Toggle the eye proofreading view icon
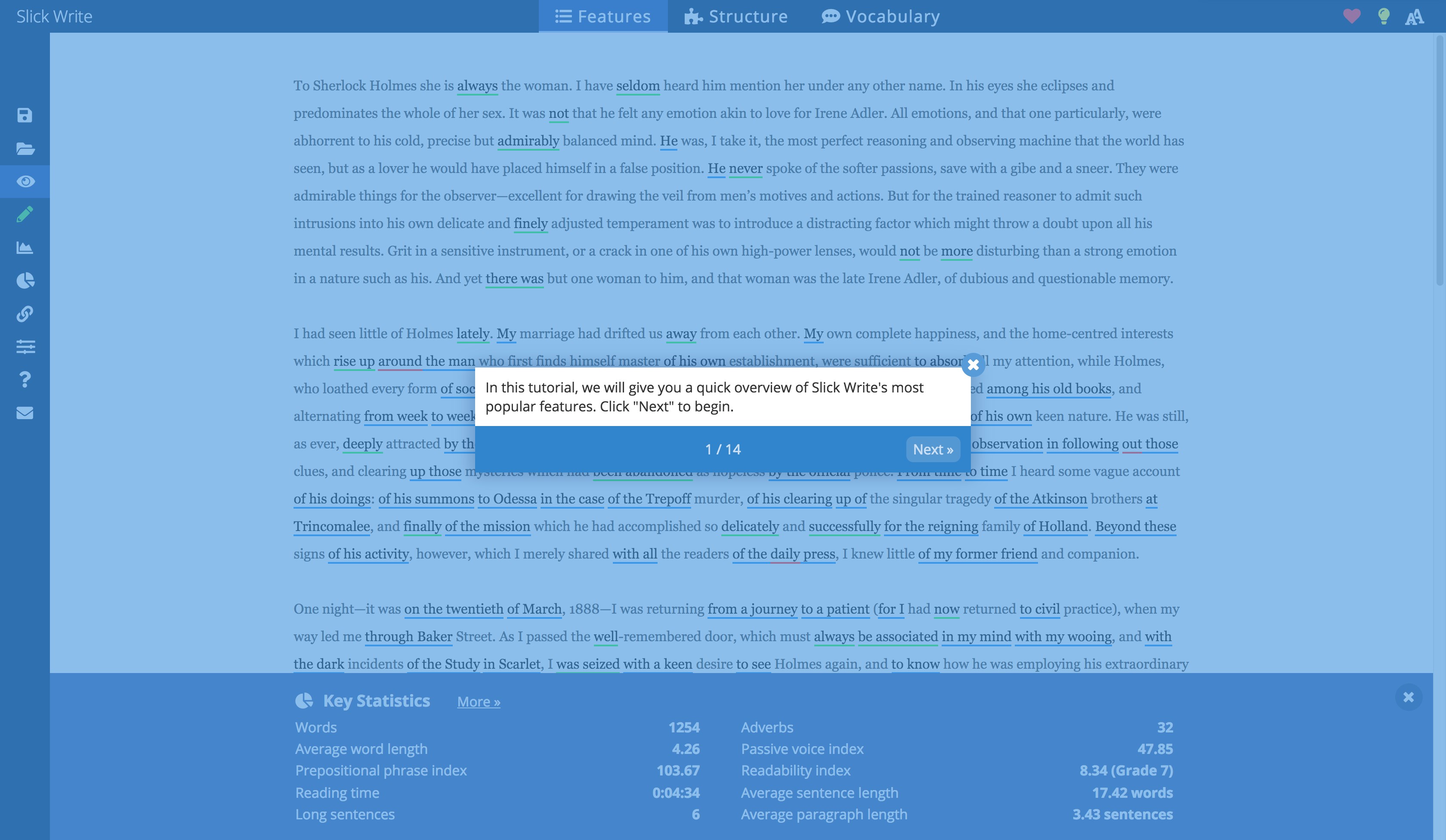The width and height of the screenshot is (1446, 840). click(24, 182)
